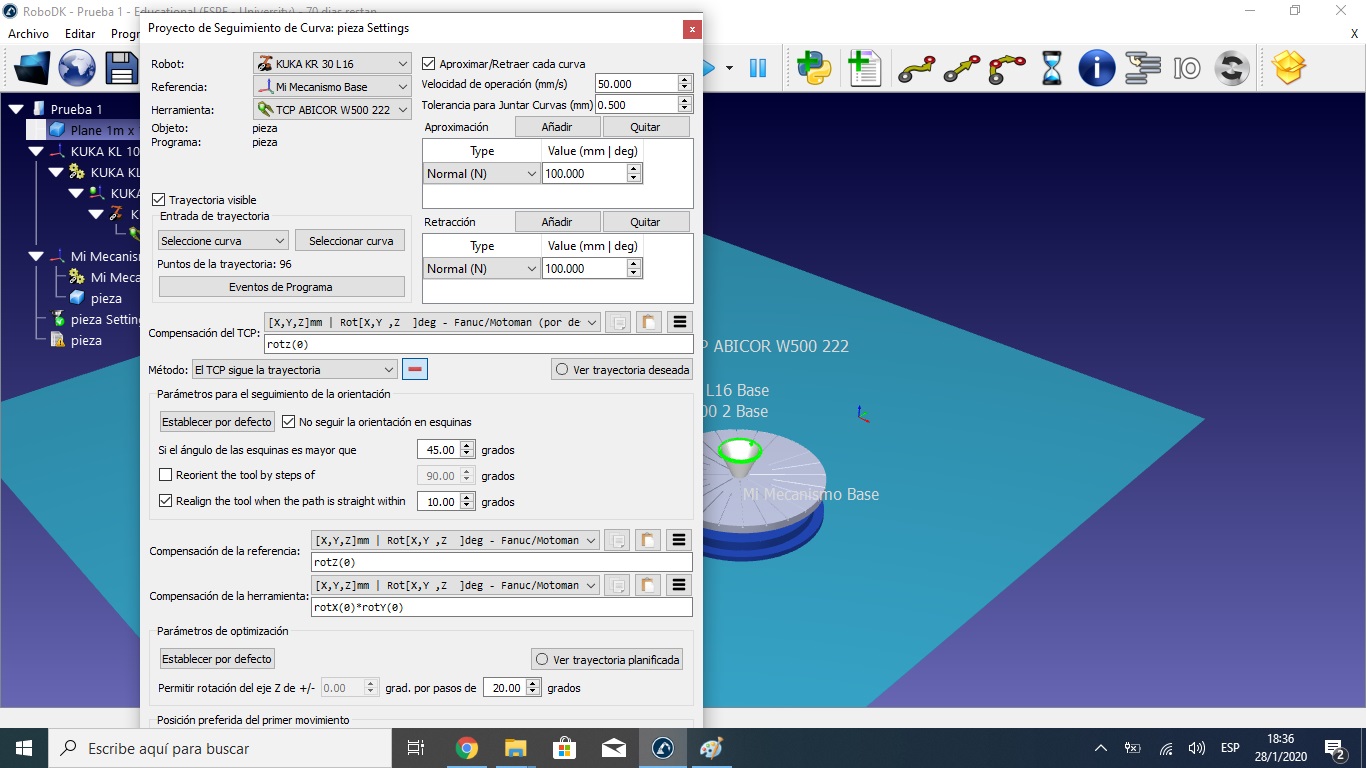The image size is (1366, 768).
Task: Click the circular move instruction icon
Action: 1006,68
